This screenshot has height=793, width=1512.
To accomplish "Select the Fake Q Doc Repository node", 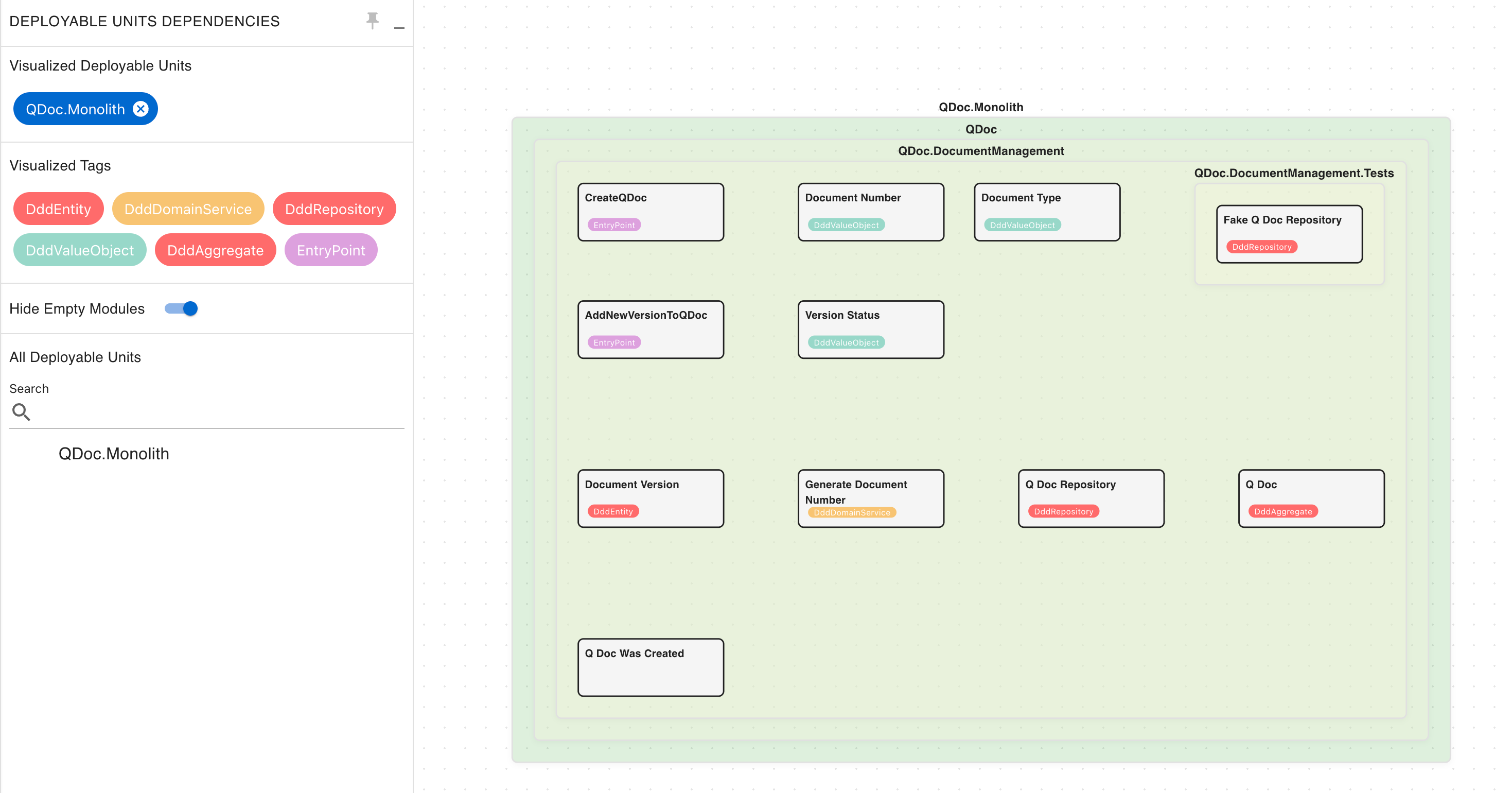I will (1289, 234).
